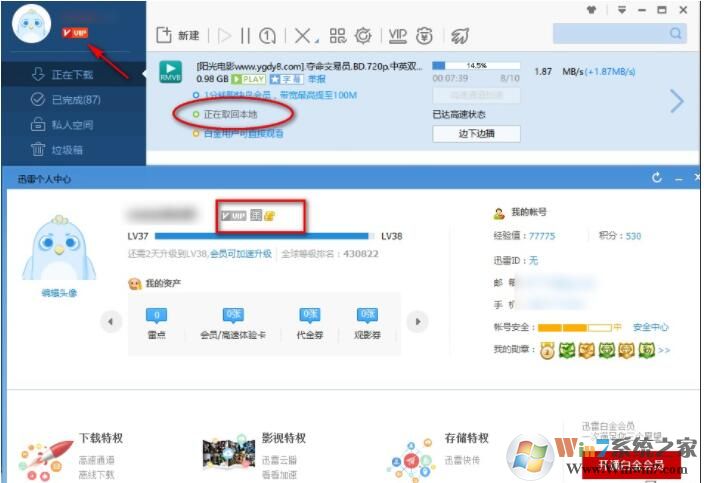
Task: Click the green PLAY badge
Action: click(x=248, y=79)
